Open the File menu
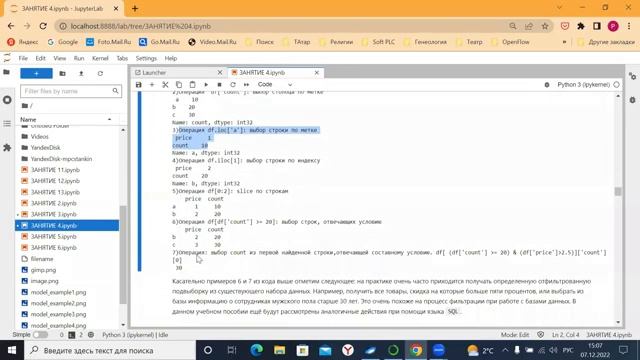This screenshot has height=360, width=640. [23, 58]
